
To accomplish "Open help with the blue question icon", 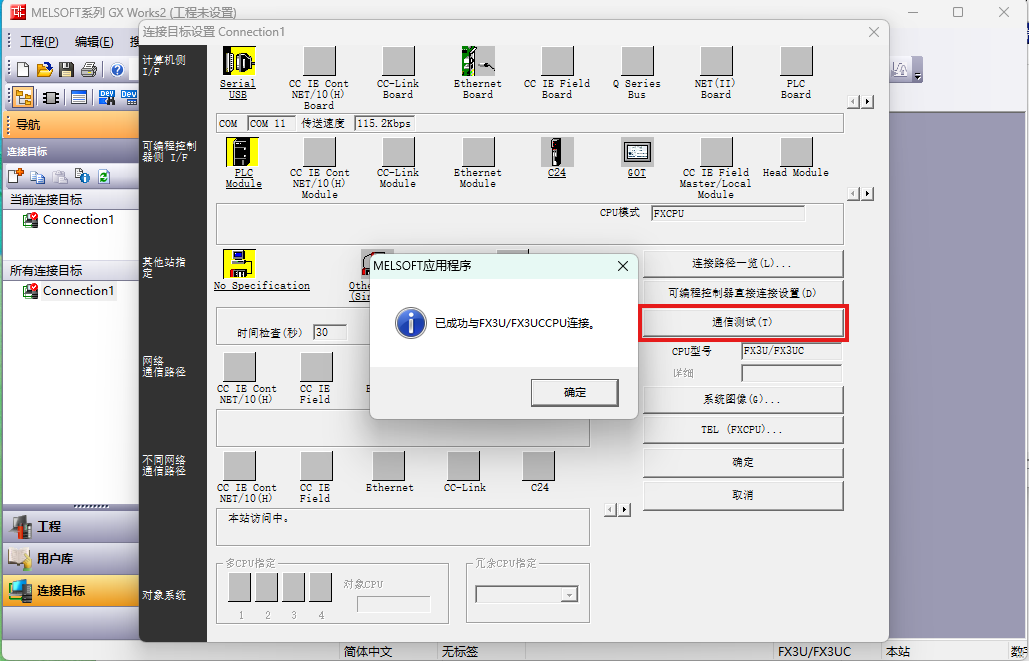I will coord(117,70).
